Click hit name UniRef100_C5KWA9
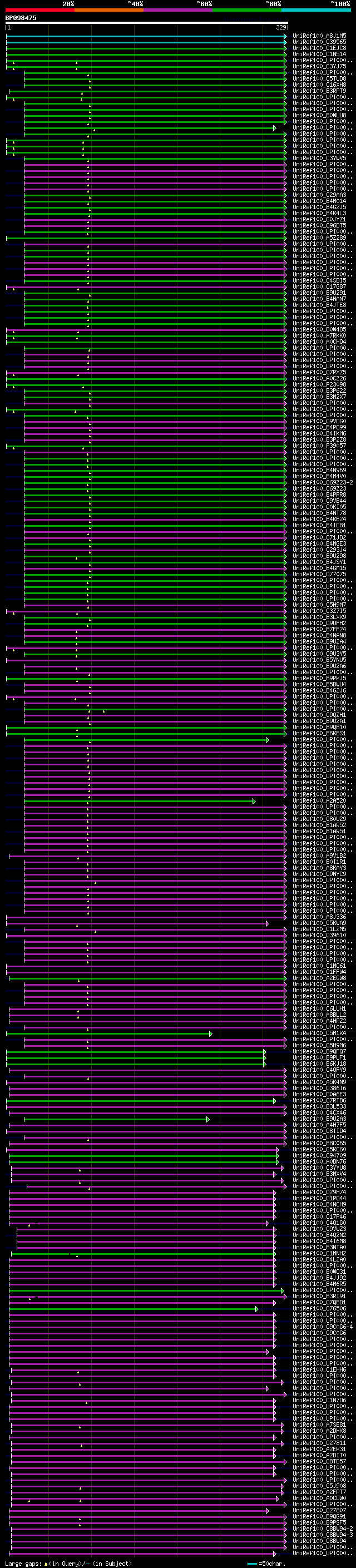The image size is (356, 1568). [319, 923]
